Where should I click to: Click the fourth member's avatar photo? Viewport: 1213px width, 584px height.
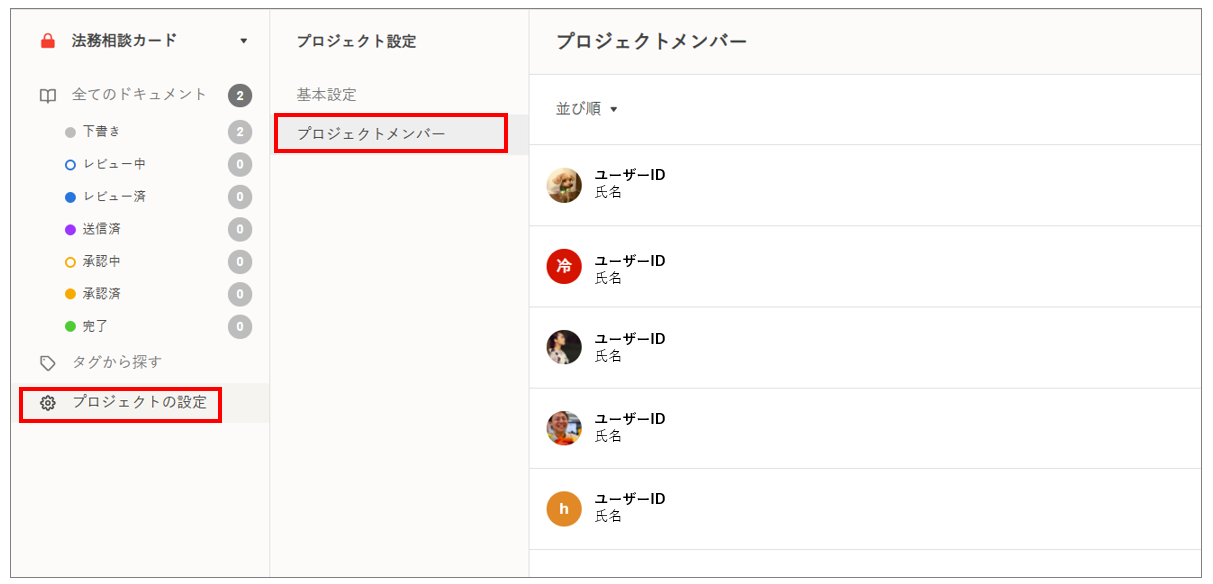click(x=564, y=428)
